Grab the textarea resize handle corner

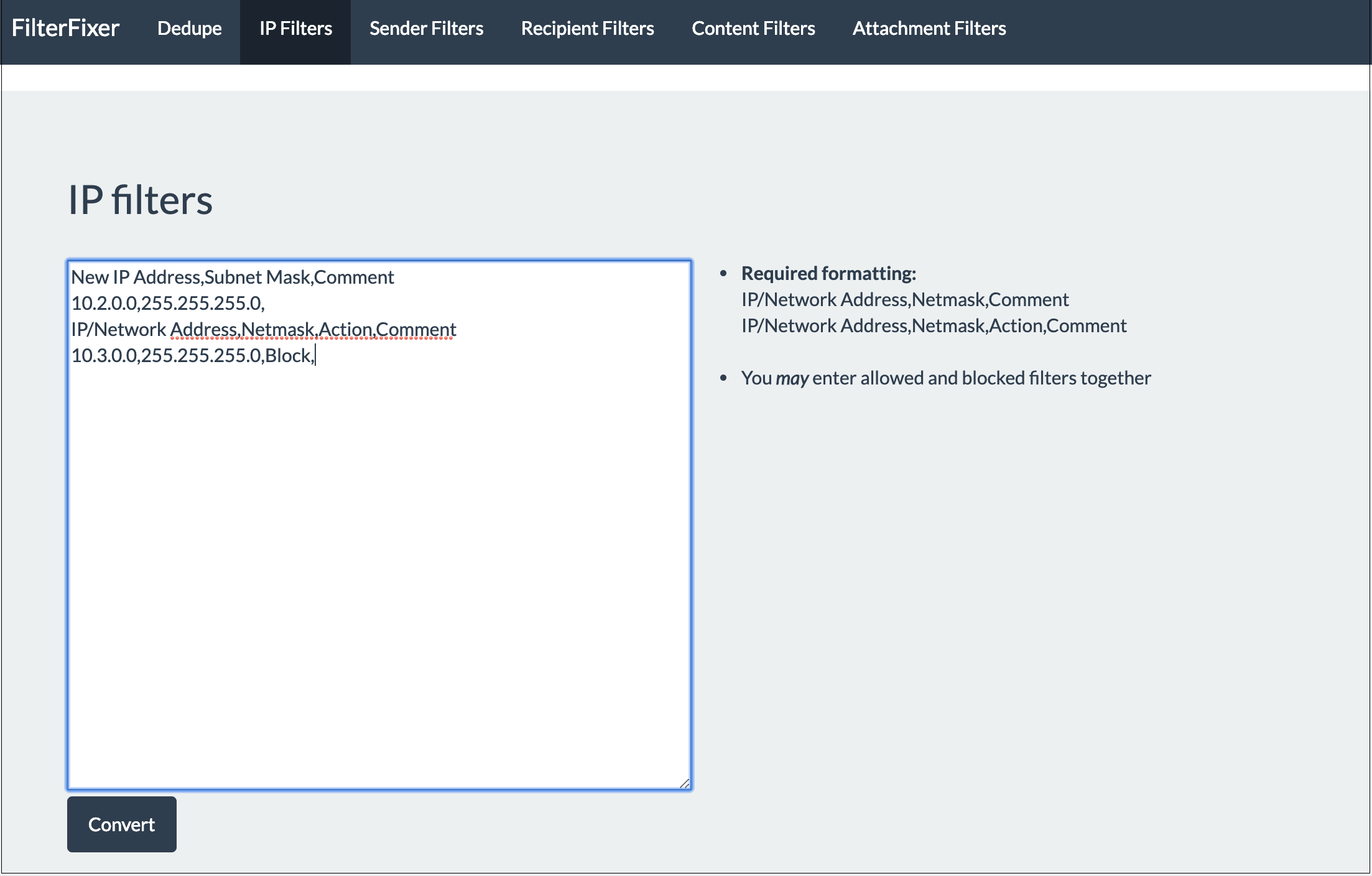click(x=684, y=783)
